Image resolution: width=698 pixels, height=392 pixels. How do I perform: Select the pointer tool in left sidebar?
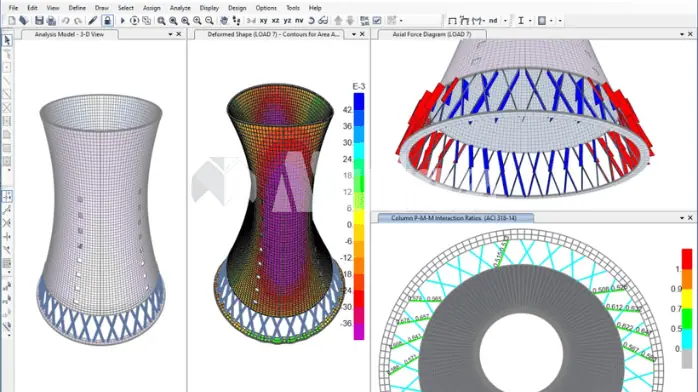(x=7, y=40)
